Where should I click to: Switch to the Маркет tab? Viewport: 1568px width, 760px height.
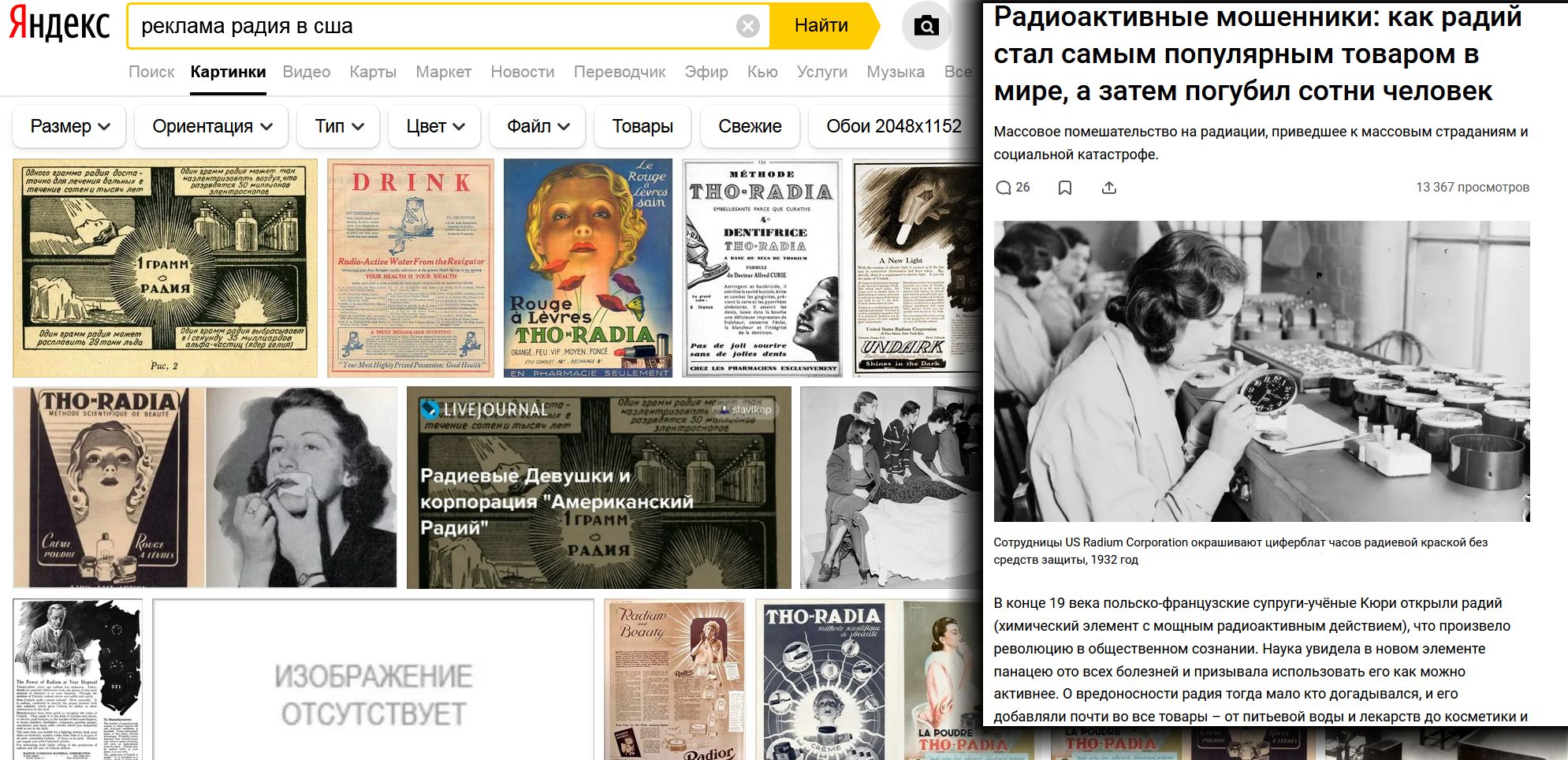tap(443, 72)
